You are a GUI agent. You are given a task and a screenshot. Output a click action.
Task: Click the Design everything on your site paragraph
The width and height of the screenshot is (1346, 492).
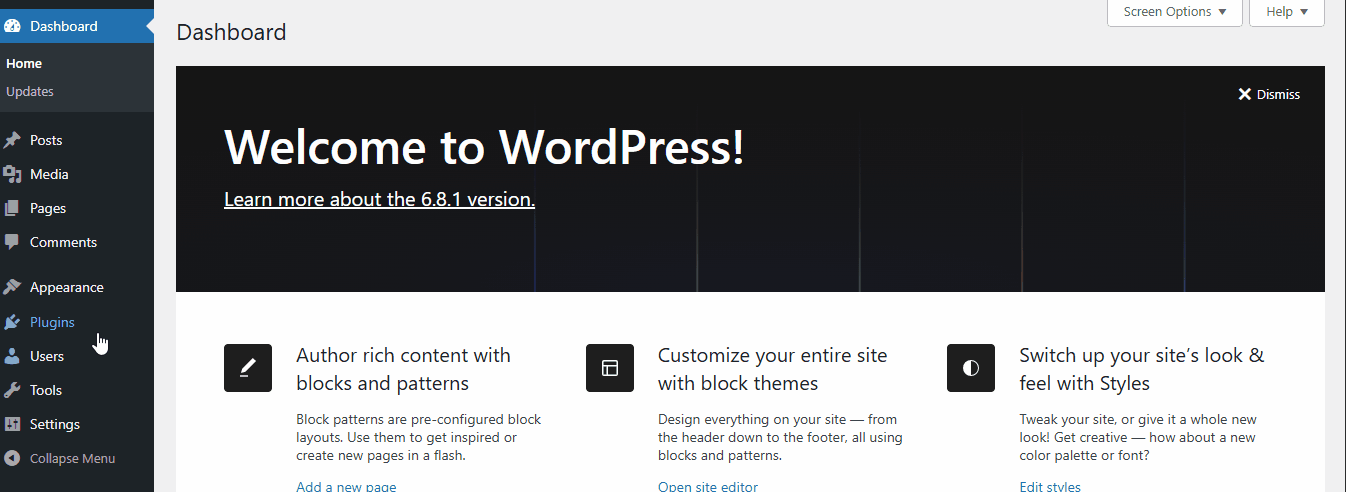(x=780, y=437)
